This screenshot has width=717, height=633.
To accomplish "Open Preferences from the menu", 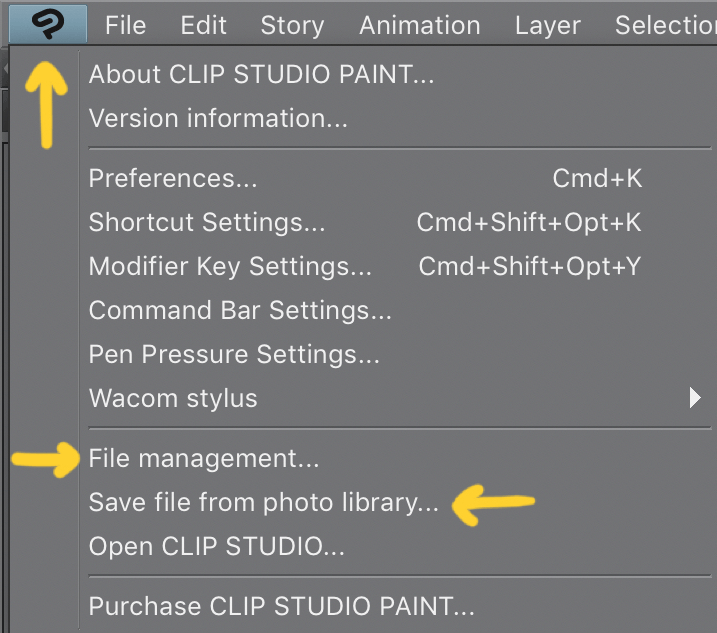I will [x=173, y=179].
